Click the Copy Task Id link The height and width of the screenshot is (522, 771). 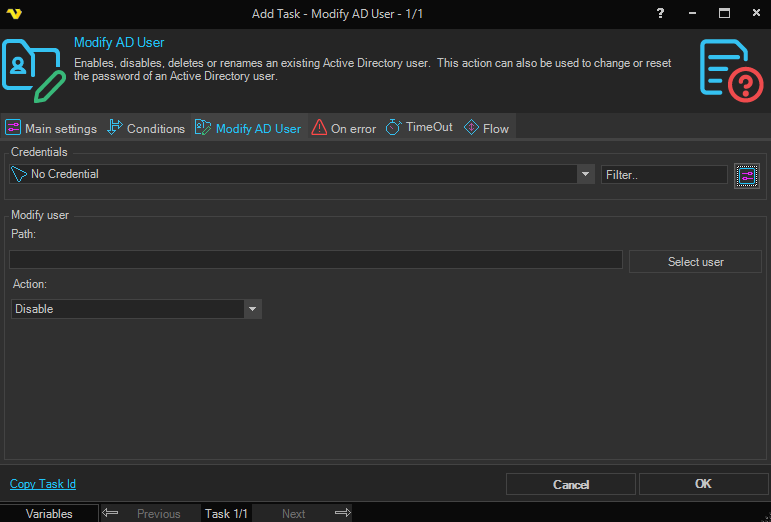coord(43,484)
